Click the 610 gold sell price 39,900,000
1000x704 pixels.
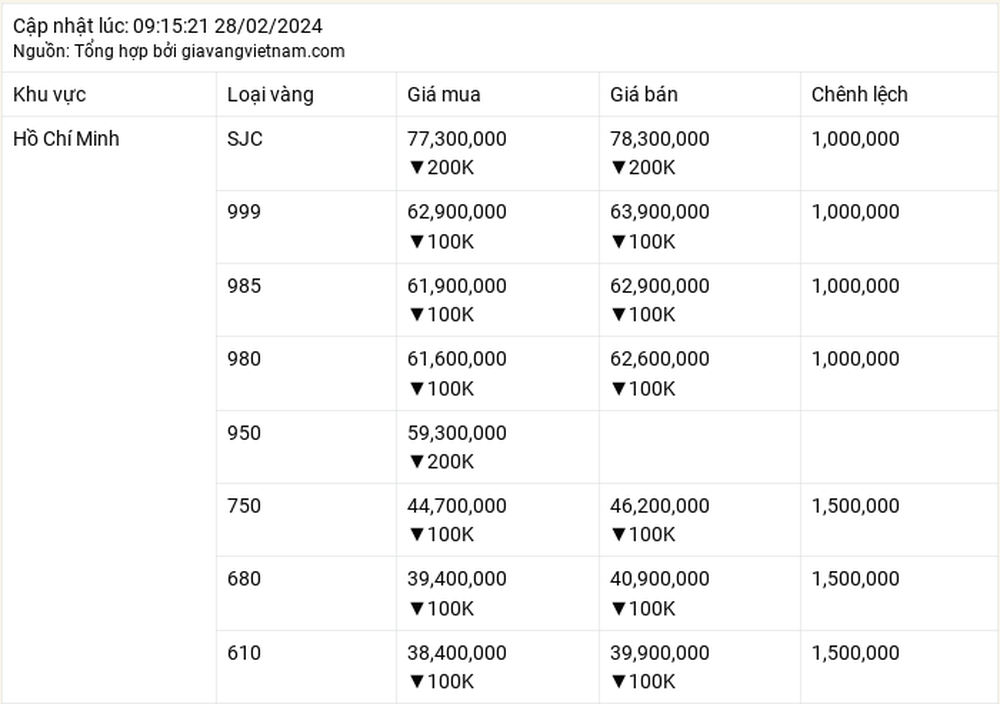point(659,653)
